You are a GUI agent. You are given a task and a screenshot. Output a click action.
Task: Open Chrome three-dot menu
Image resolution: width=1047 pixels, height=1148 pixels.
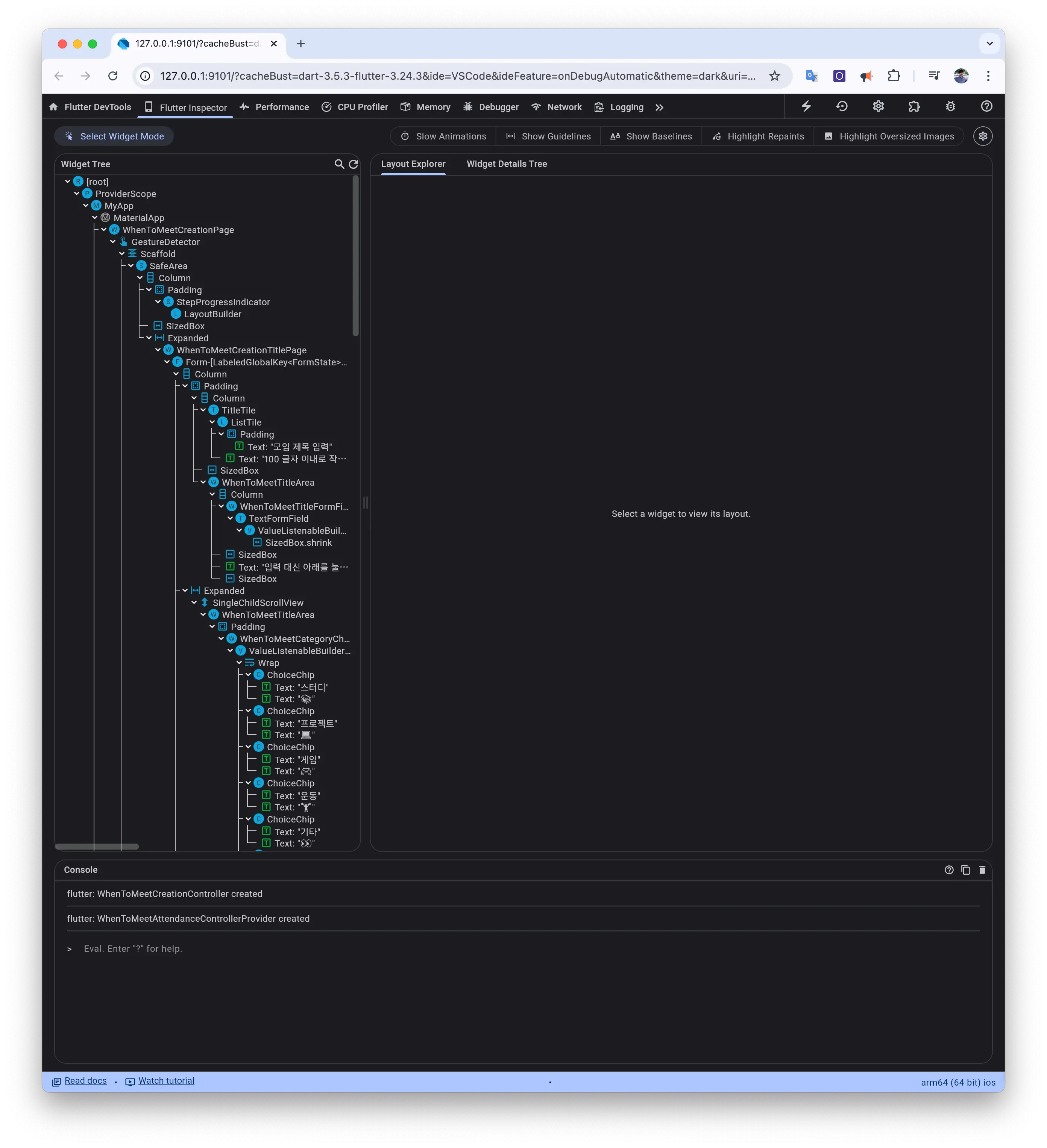pyautogui.click(x=988, y=76)
